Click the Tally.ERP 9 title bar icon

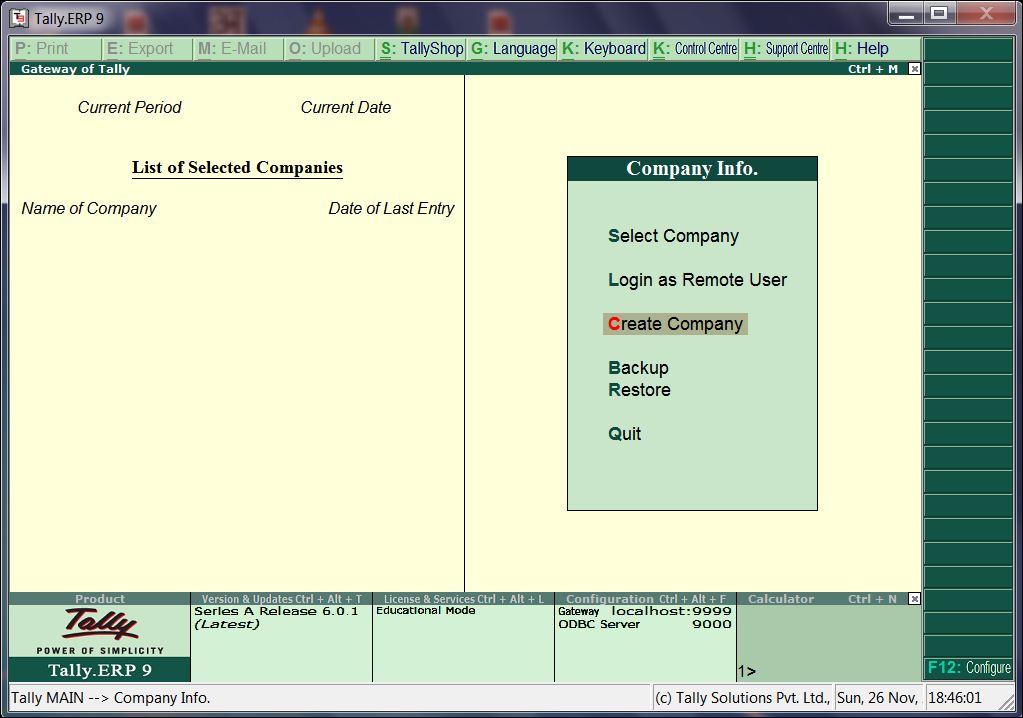pos(19,18)
